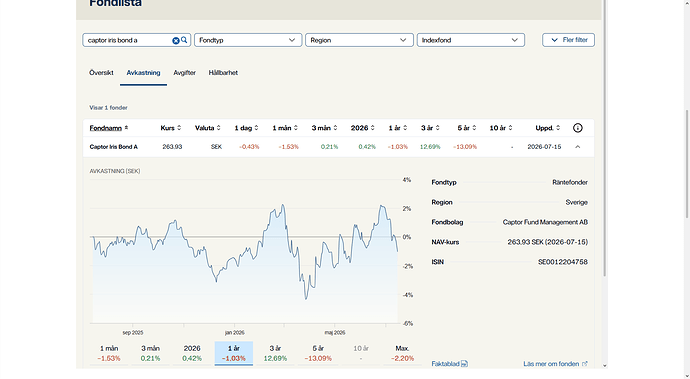Open the Fondtyp dropdown
Viewport: 690px width, 379px height.
click(248, 40)
